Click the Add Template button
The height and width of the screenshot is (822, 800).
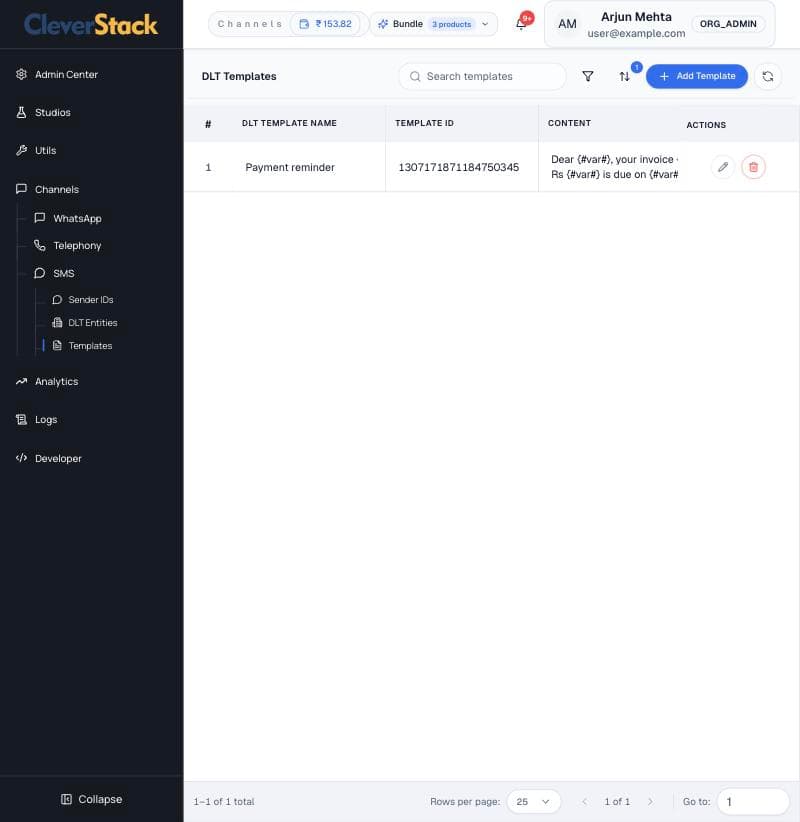697,77
